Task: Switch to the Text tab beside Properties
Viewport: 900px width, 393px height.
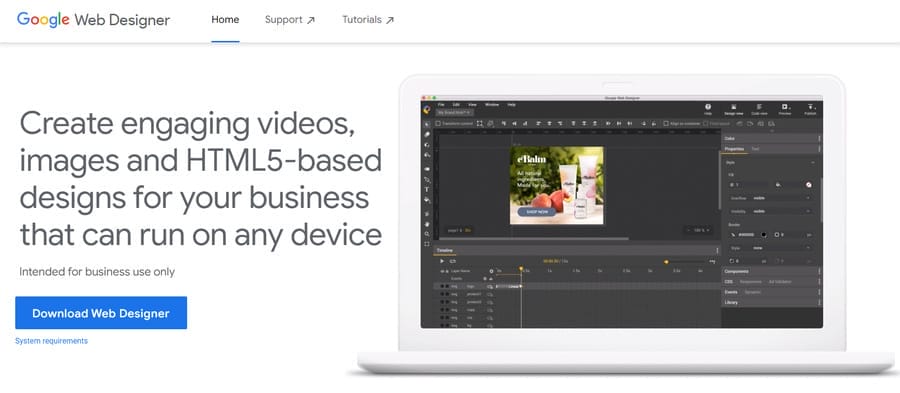Action: tap(755, 149)
